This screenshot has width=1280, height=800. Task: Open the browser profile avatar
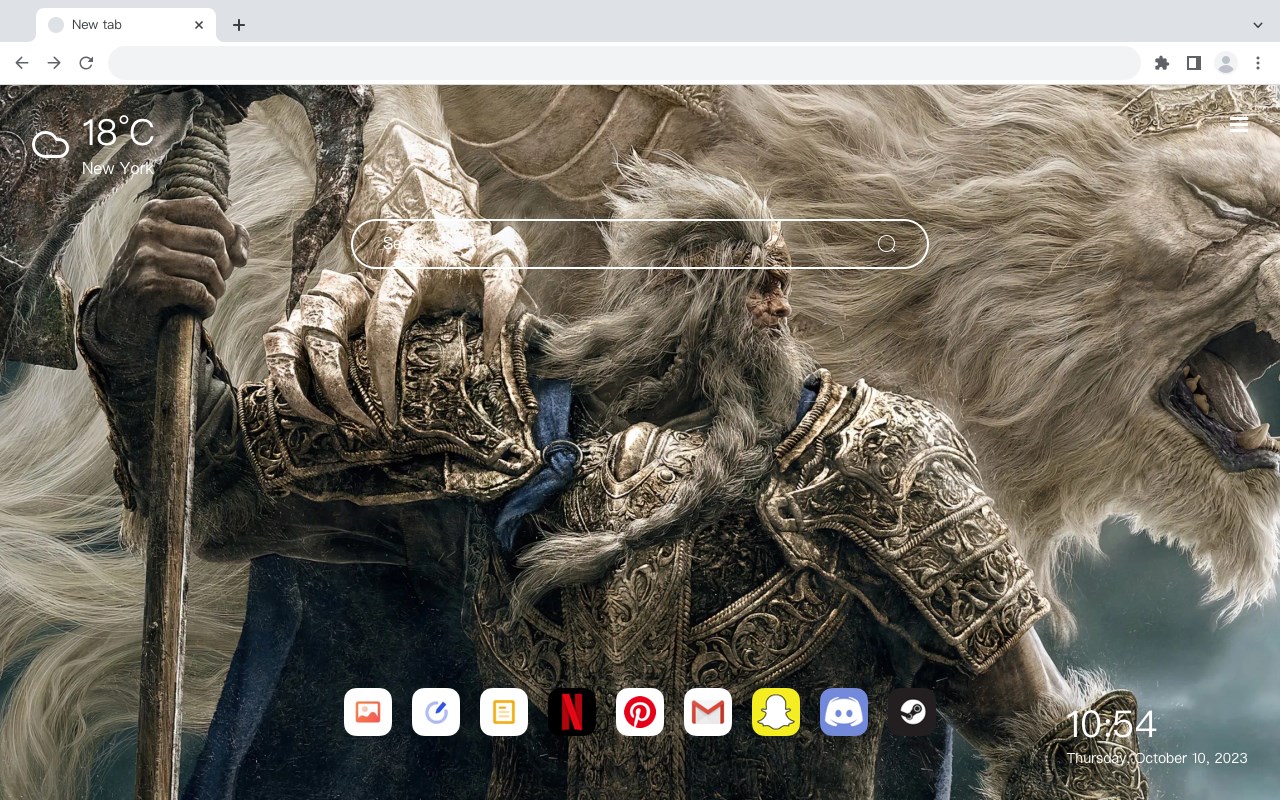click(x=1226, y=63)
